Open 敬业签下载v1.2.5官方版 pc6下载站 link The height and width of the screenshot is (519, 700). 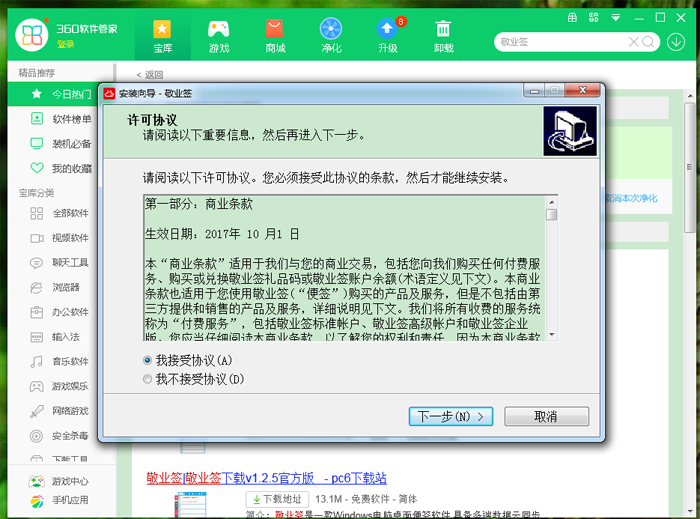click(x=267, y=478)
